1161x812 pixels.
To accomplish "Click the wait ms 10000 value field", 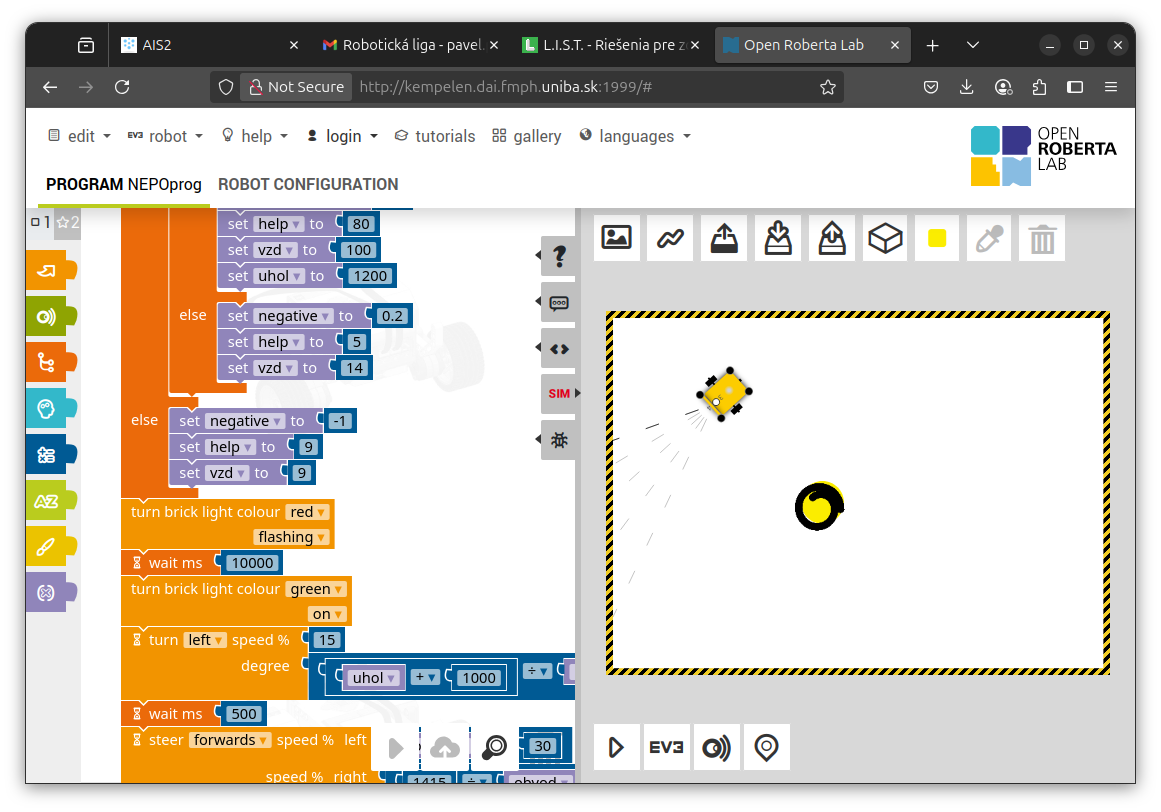I will click(252, 563).
